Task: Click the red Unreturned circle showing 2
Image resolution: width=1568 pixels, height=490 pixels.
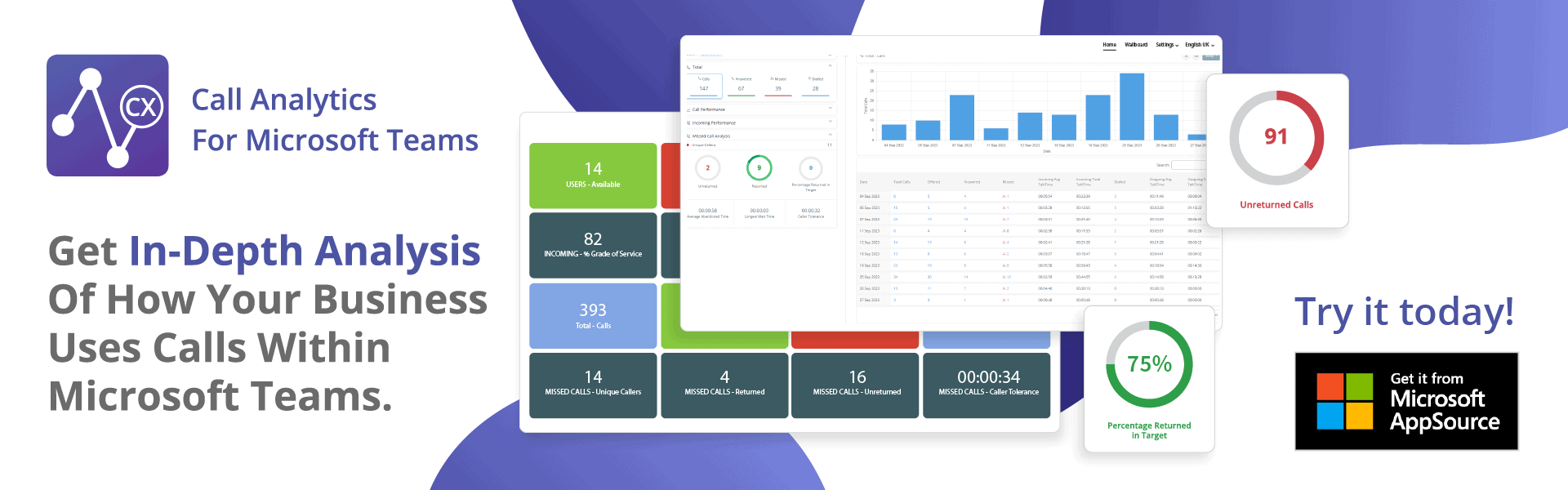Action: (x=707, y=168)
